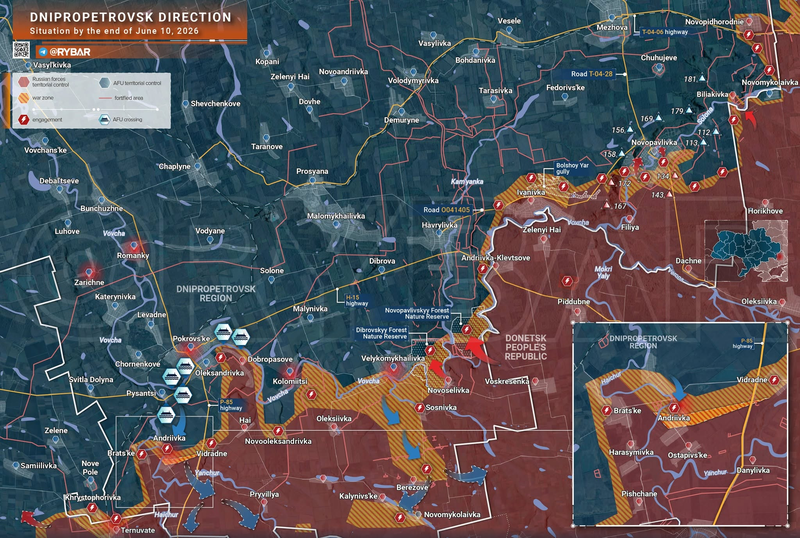Click the engagement symbol in the legend

point(23,119)
